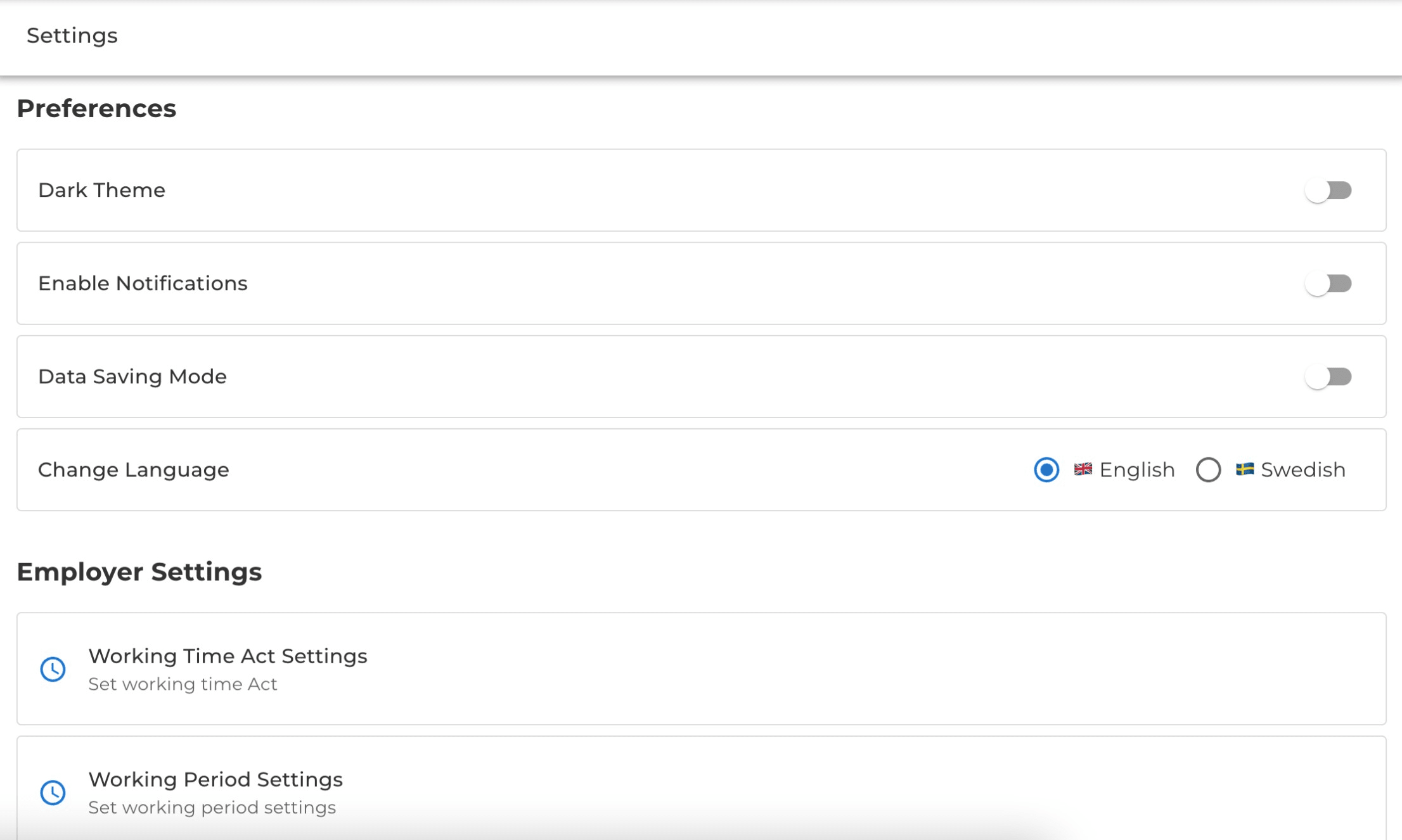
Task: Click the English language text label
Action: pyautogui.click(x=1137, y=469)
